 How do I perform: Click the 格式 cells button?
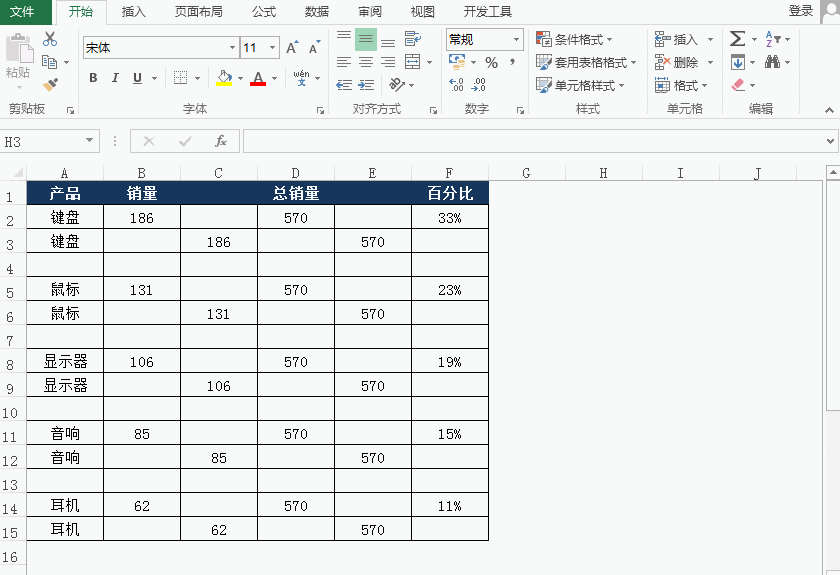681,85
